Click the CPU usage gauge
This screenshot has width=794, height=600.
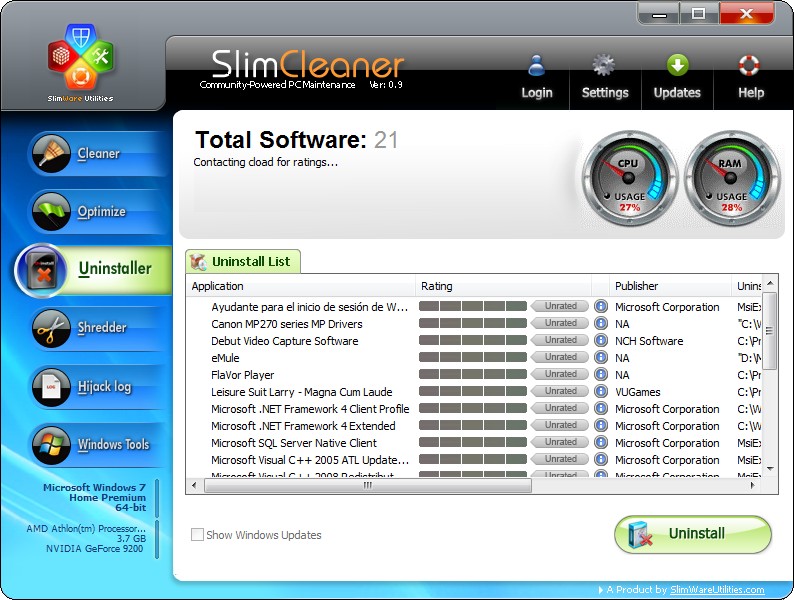(629, 178)
